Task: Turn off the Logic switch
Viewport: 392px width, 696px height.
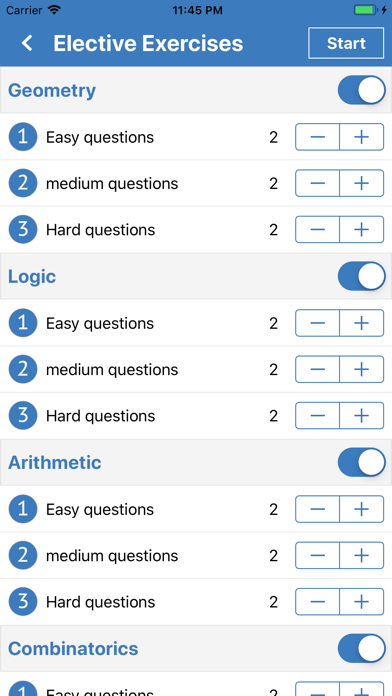Action: pos(361,276)
